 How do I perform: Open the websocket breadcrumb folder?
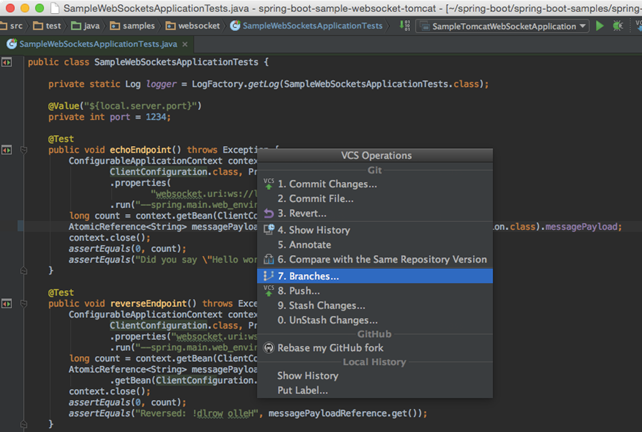point(193,26)
